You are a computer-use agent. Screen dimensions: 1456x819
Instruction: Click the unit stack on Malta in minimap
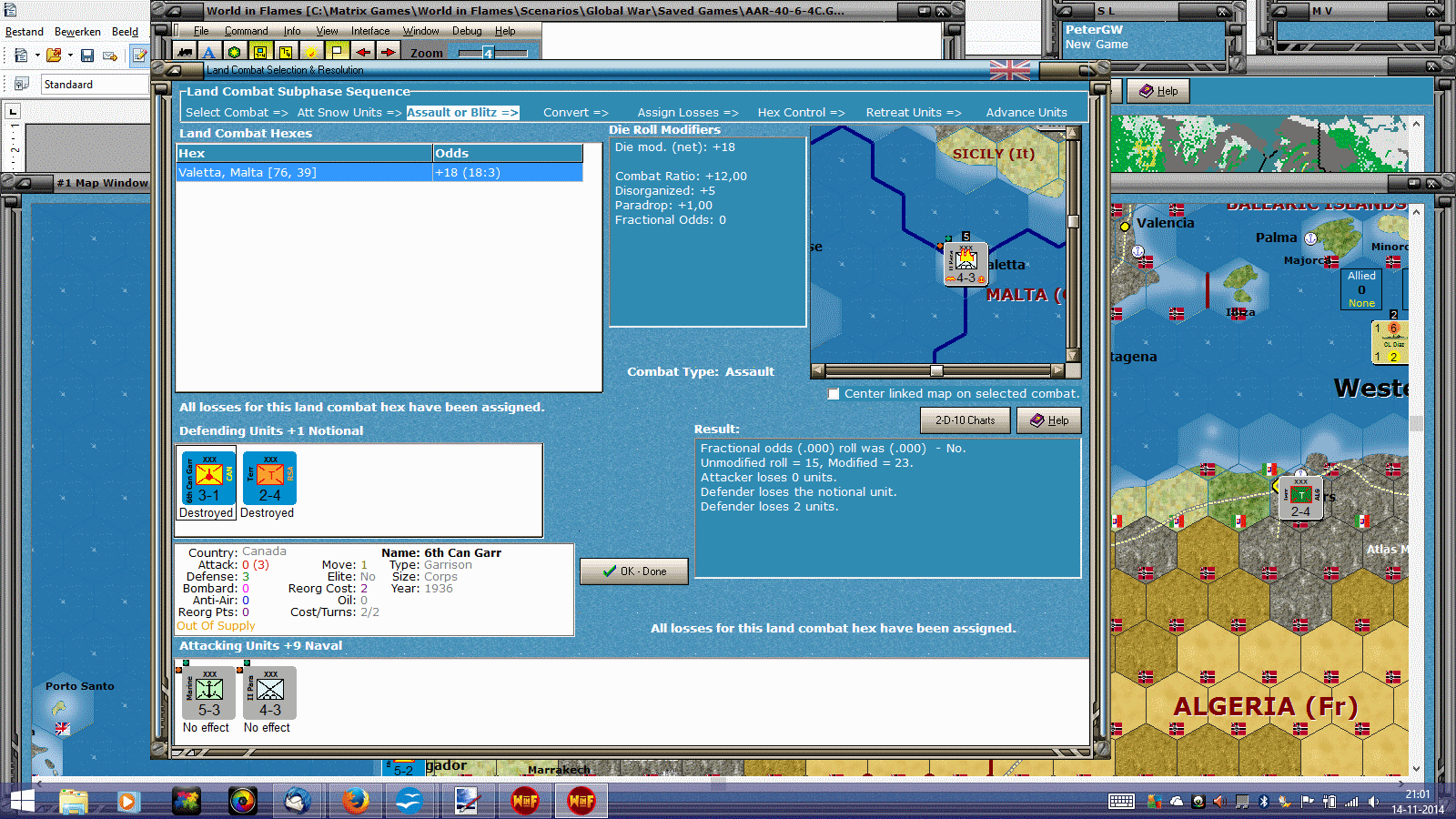point(966,264)
